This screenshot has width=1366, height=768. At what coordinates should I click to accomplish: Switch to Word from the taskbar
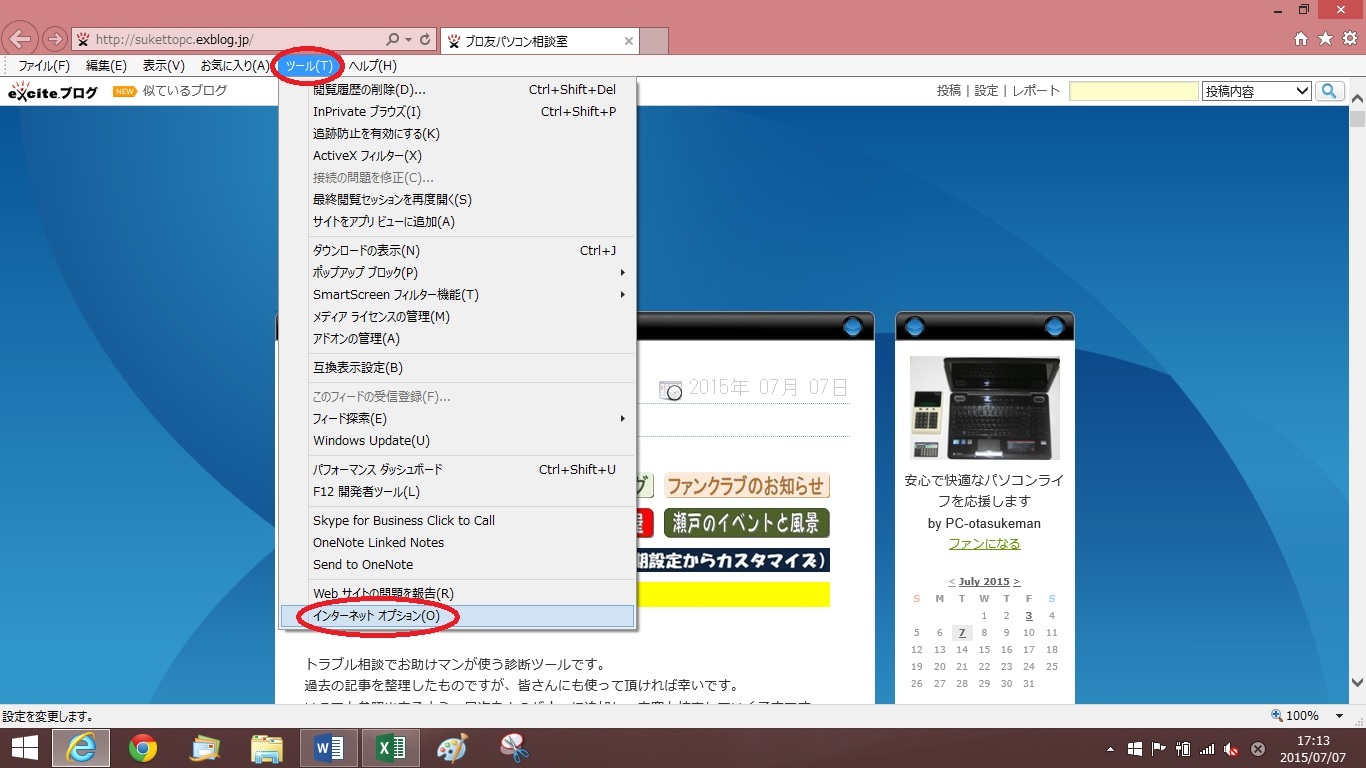tap(329, 747)
